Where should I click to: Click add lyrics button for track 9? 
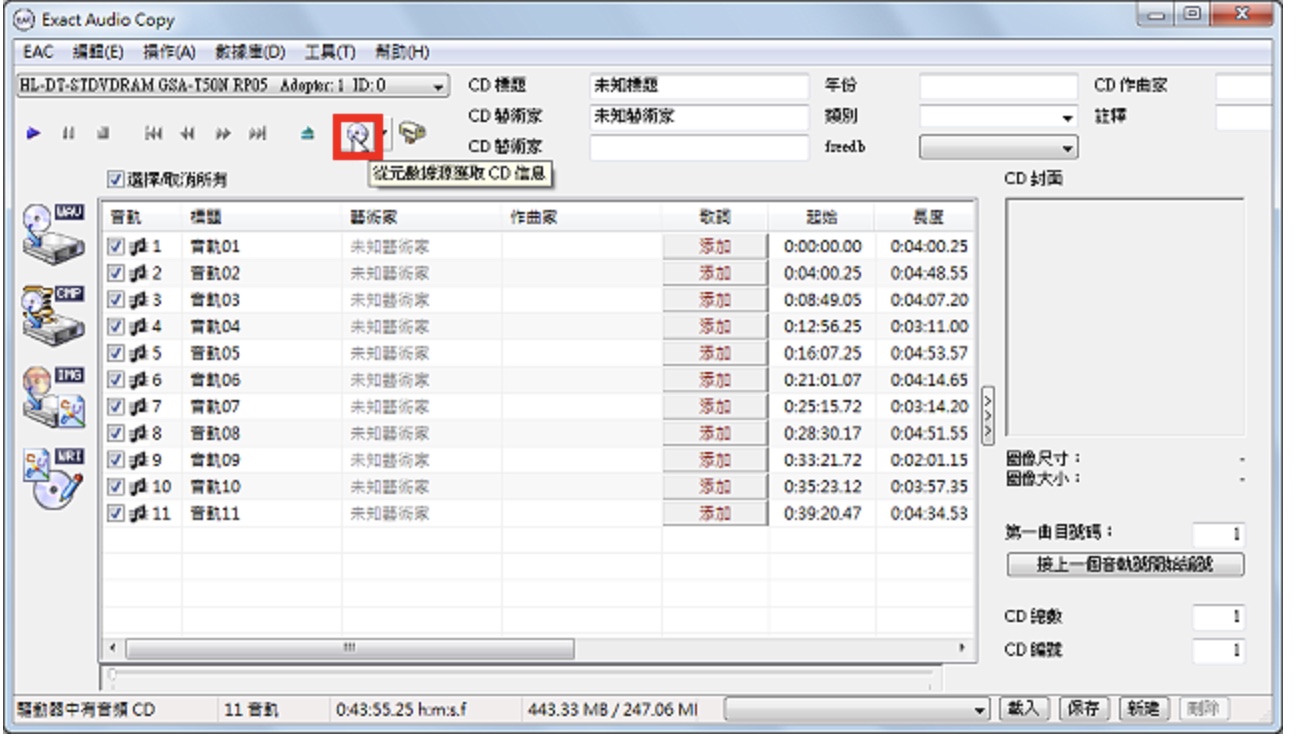(715, 460)
